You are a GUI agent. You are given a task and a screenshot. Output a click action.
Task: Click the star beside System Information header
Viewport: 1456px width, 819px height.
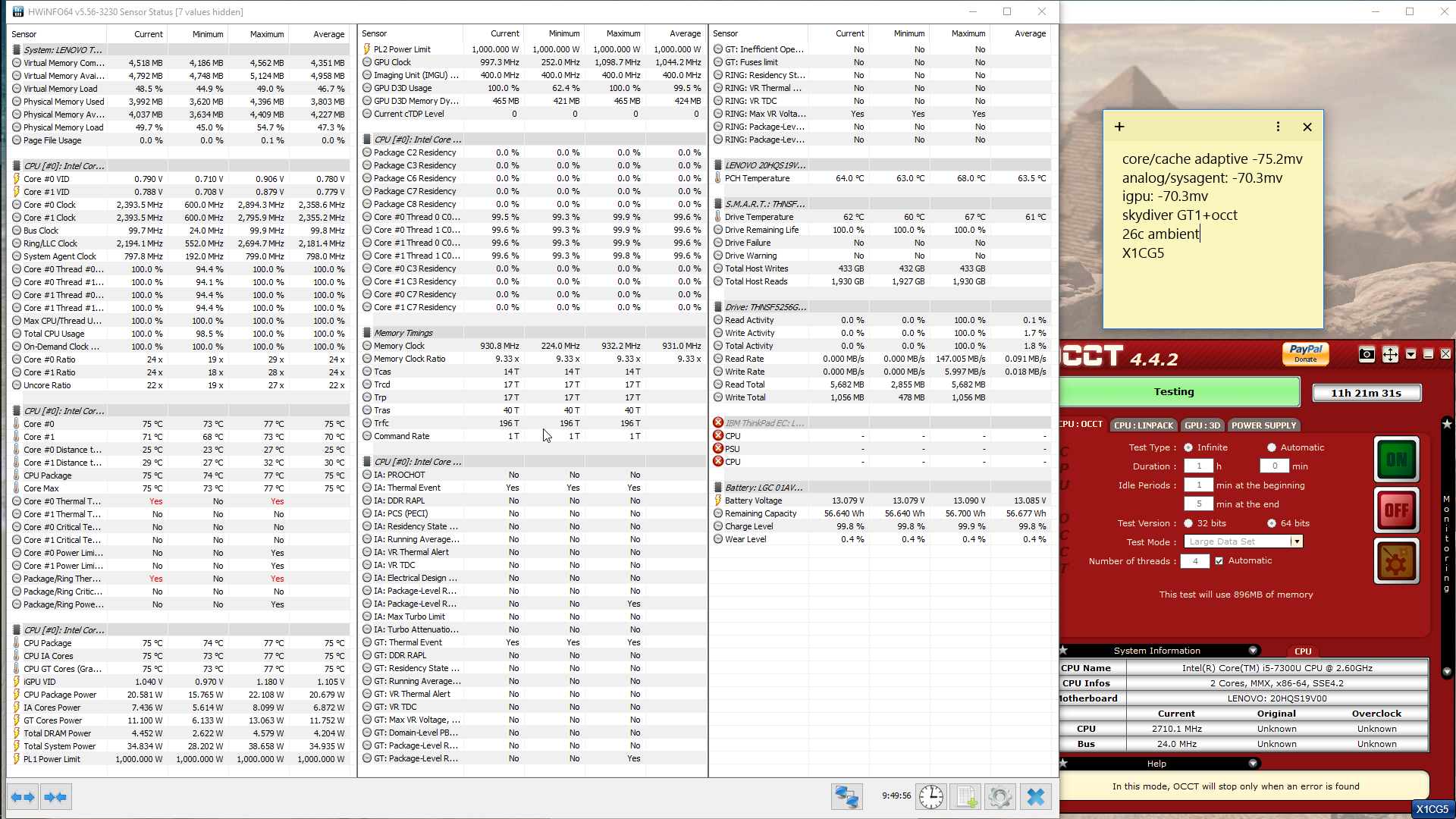(x=1063, y=651)
